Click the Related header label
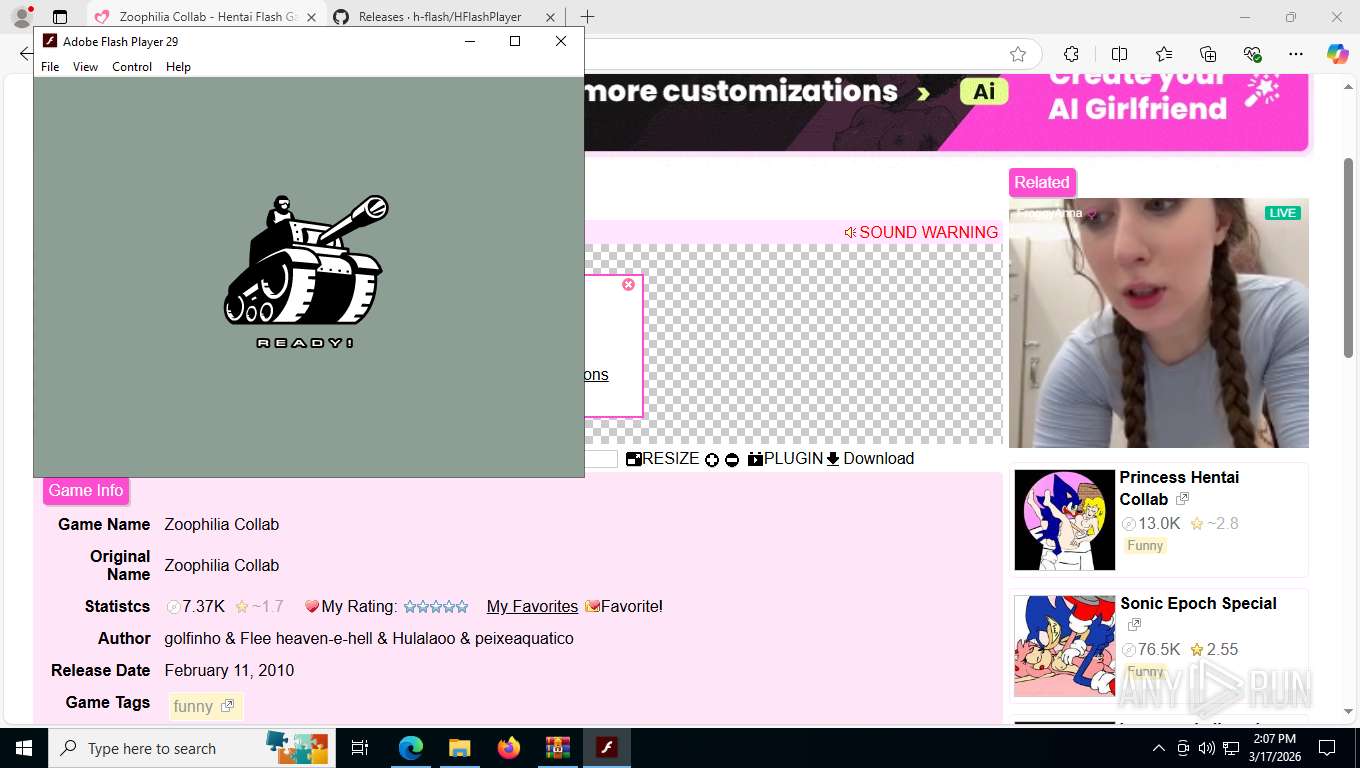 point(1042,183)
